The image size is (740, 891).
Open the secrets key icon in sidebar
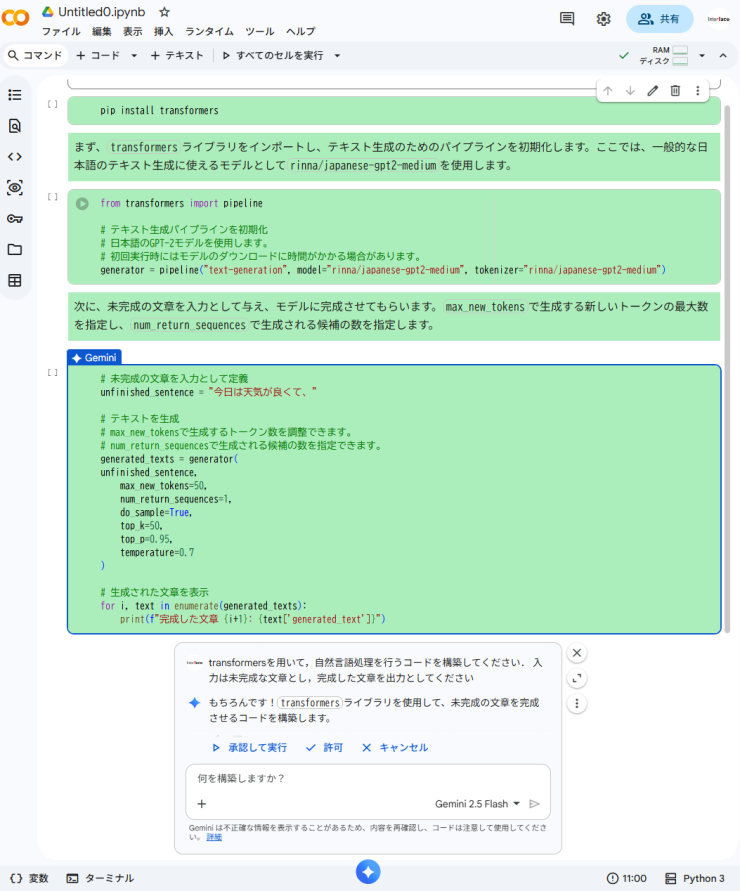coord(15,219)
